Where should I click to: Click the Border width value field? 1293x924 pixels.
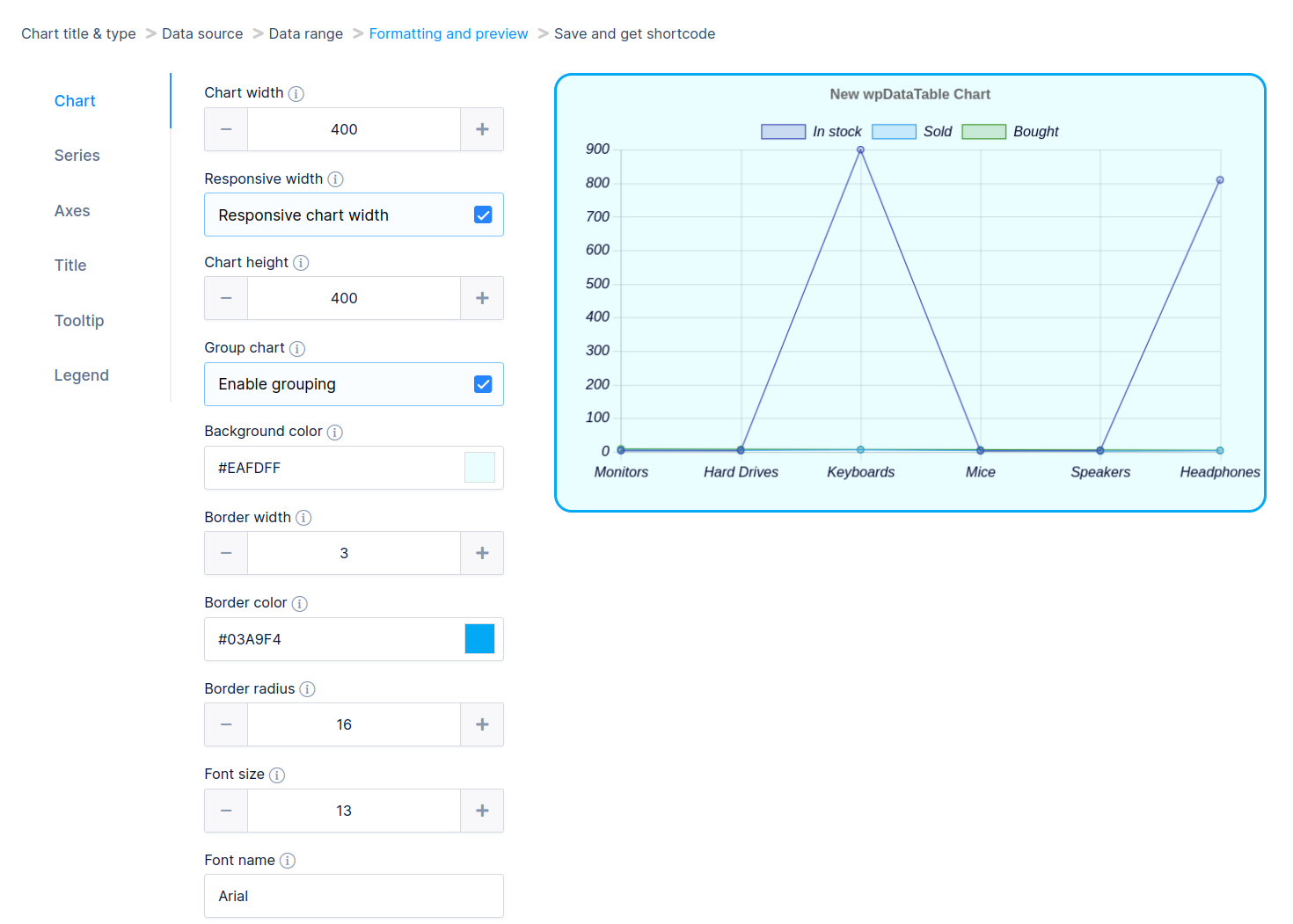pyautogui.click(x=354, y=553)
